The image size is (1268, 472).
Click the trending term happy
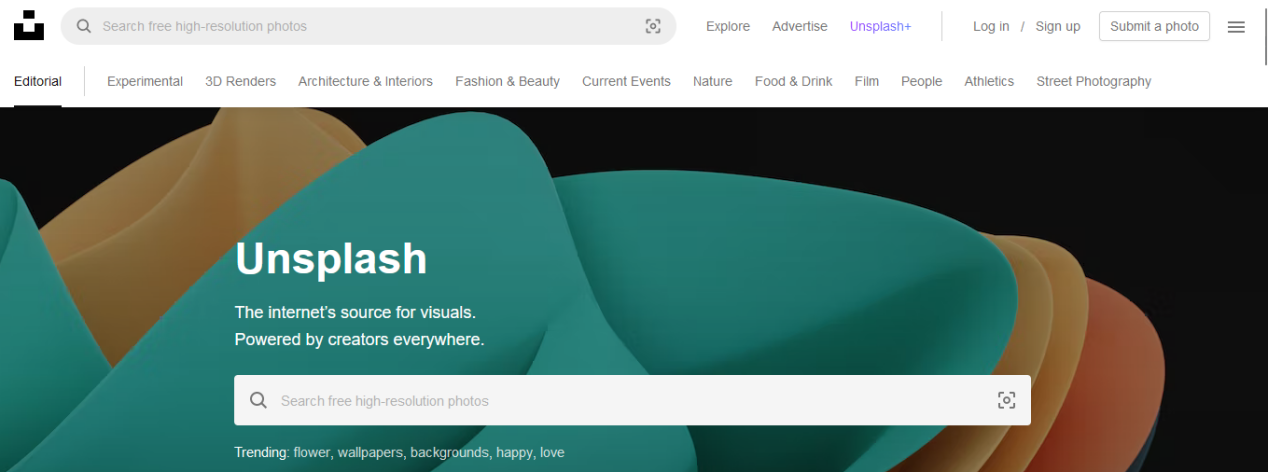(514, 452)
